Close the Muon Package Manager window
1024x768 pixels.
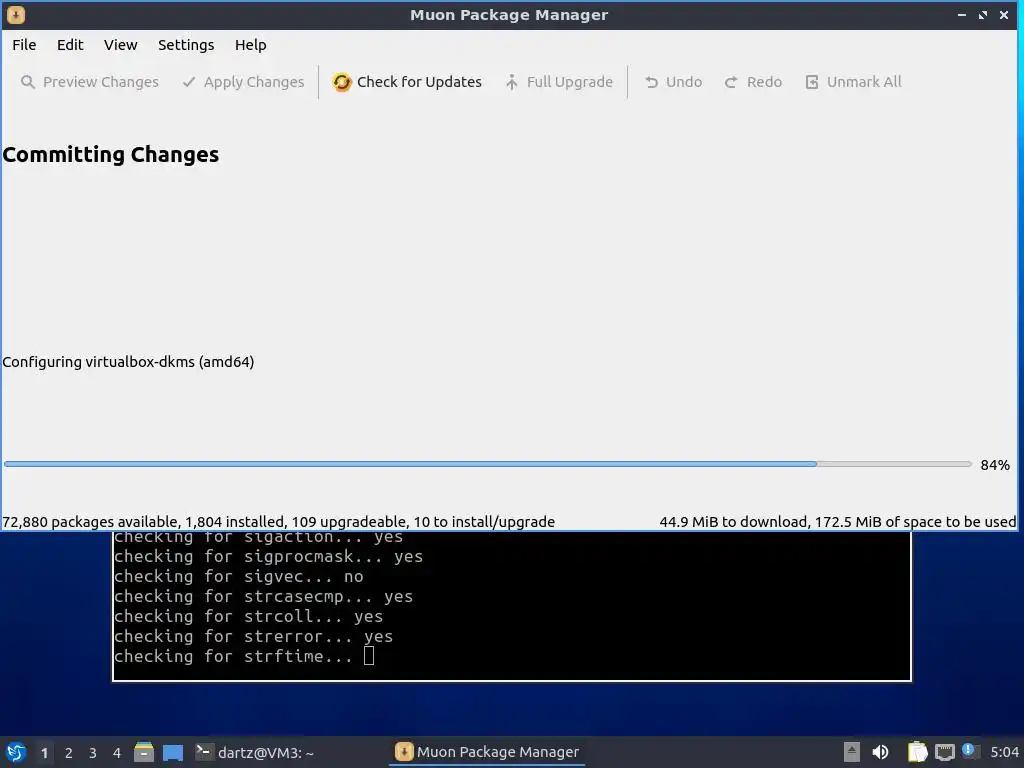point(1004,14)
